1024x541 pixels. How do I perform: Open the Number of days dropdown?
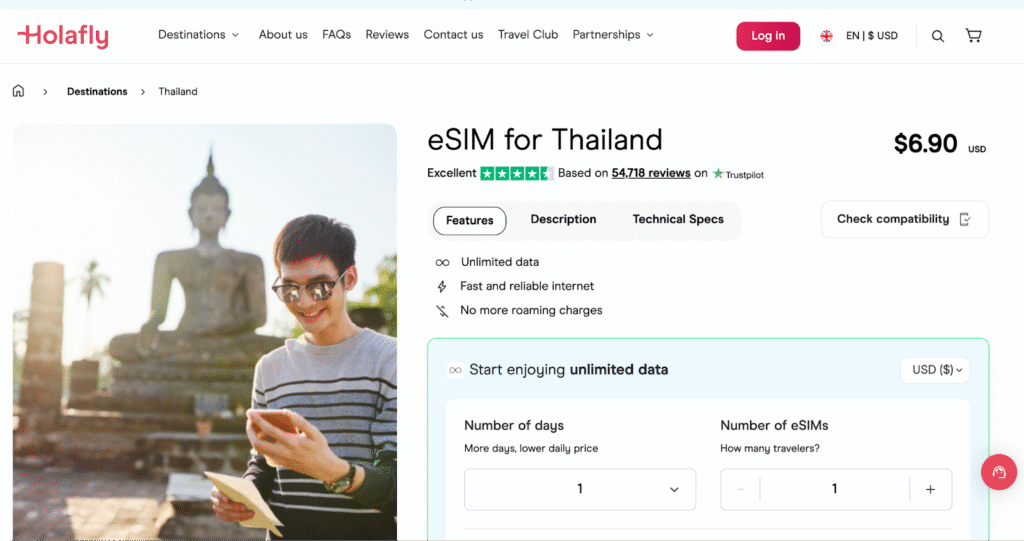click(580, 489)
